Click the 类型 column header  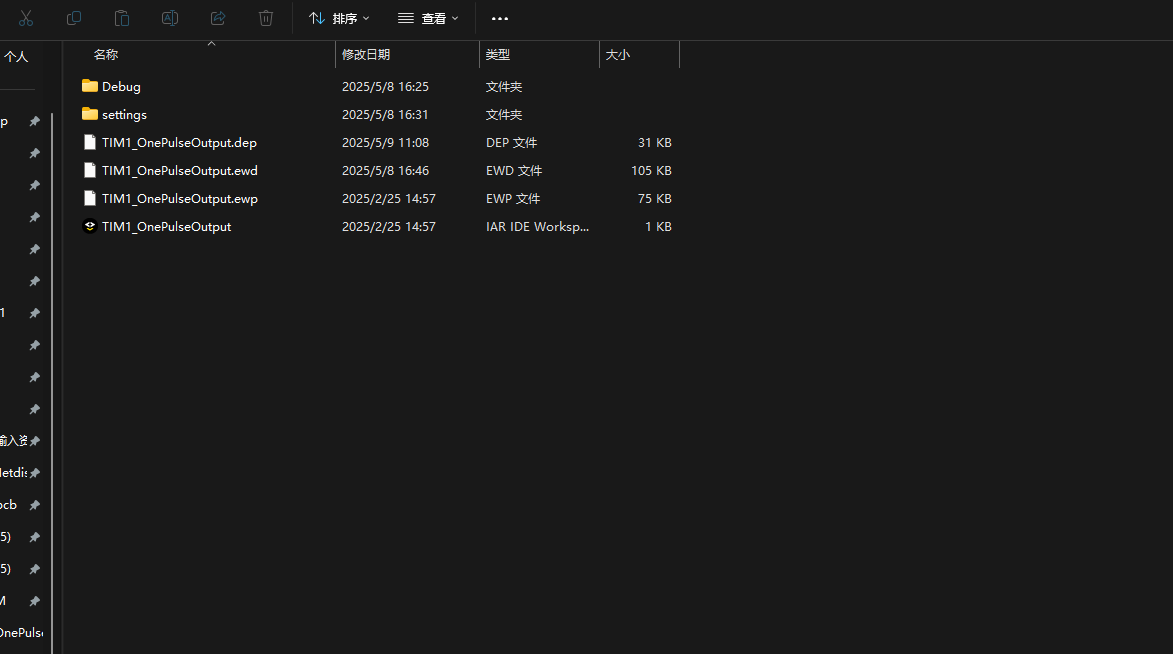pos(498,55)
